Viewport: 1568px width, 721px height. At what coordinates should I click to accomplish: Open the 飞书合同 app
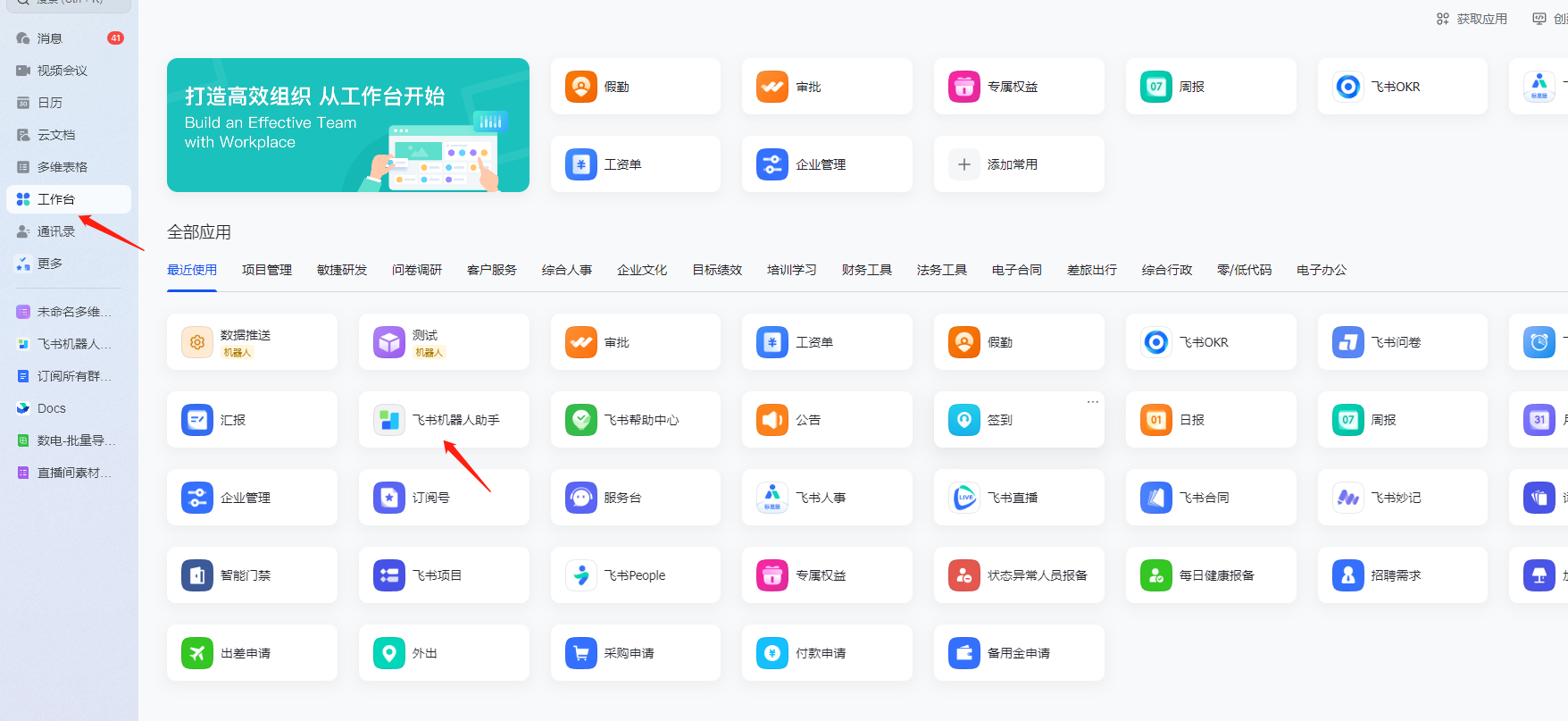1211,498
